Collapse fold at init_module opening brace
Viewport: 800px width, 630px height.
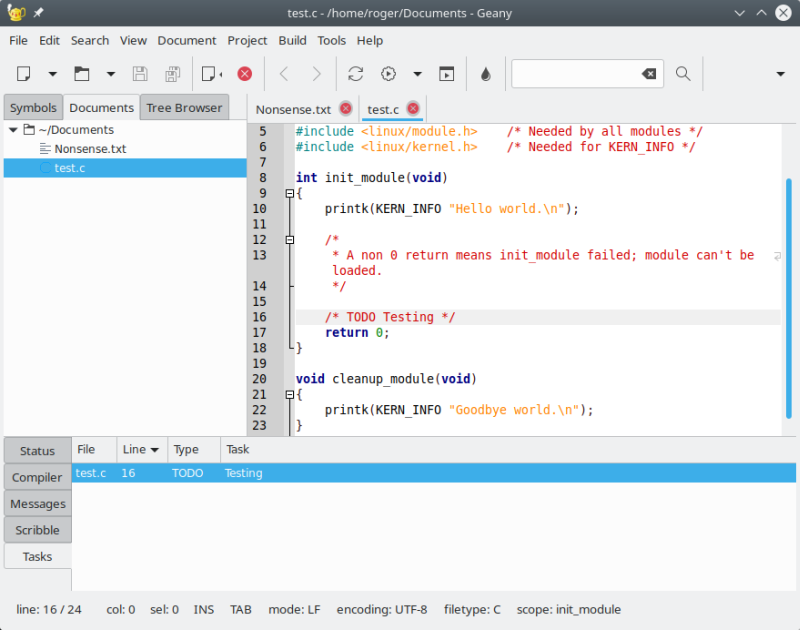(x=290, y=194)
